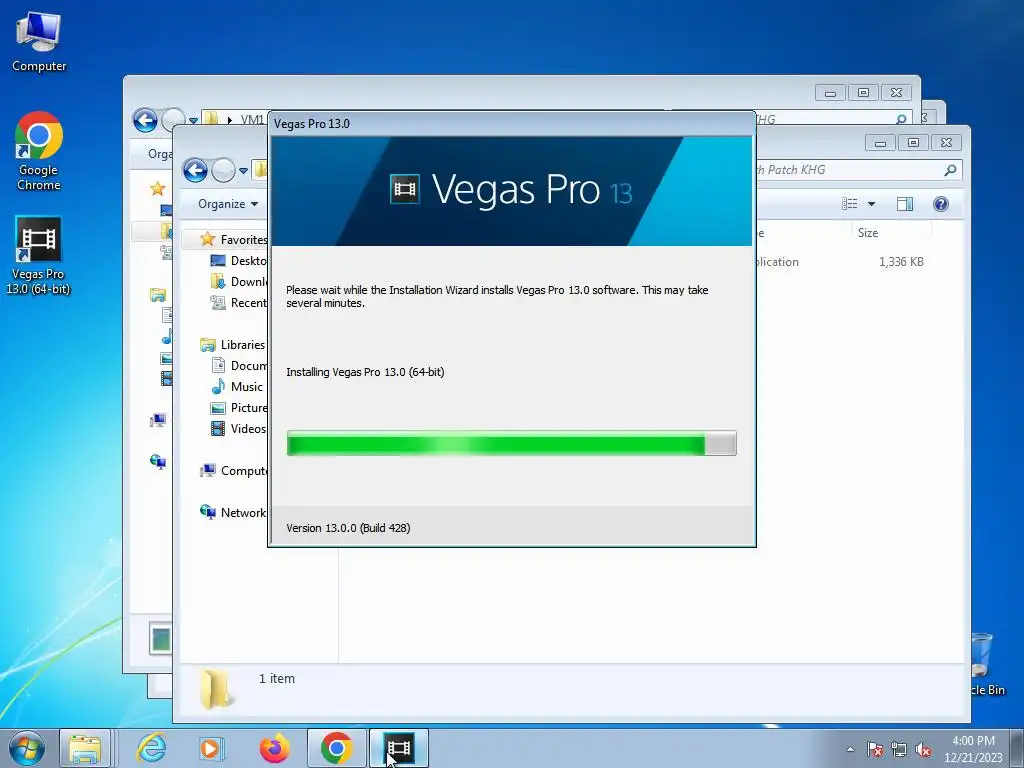Open the recent pages dropdown in front Explorer
Screen dimensions: 1024x768
[x=244, y=171]
